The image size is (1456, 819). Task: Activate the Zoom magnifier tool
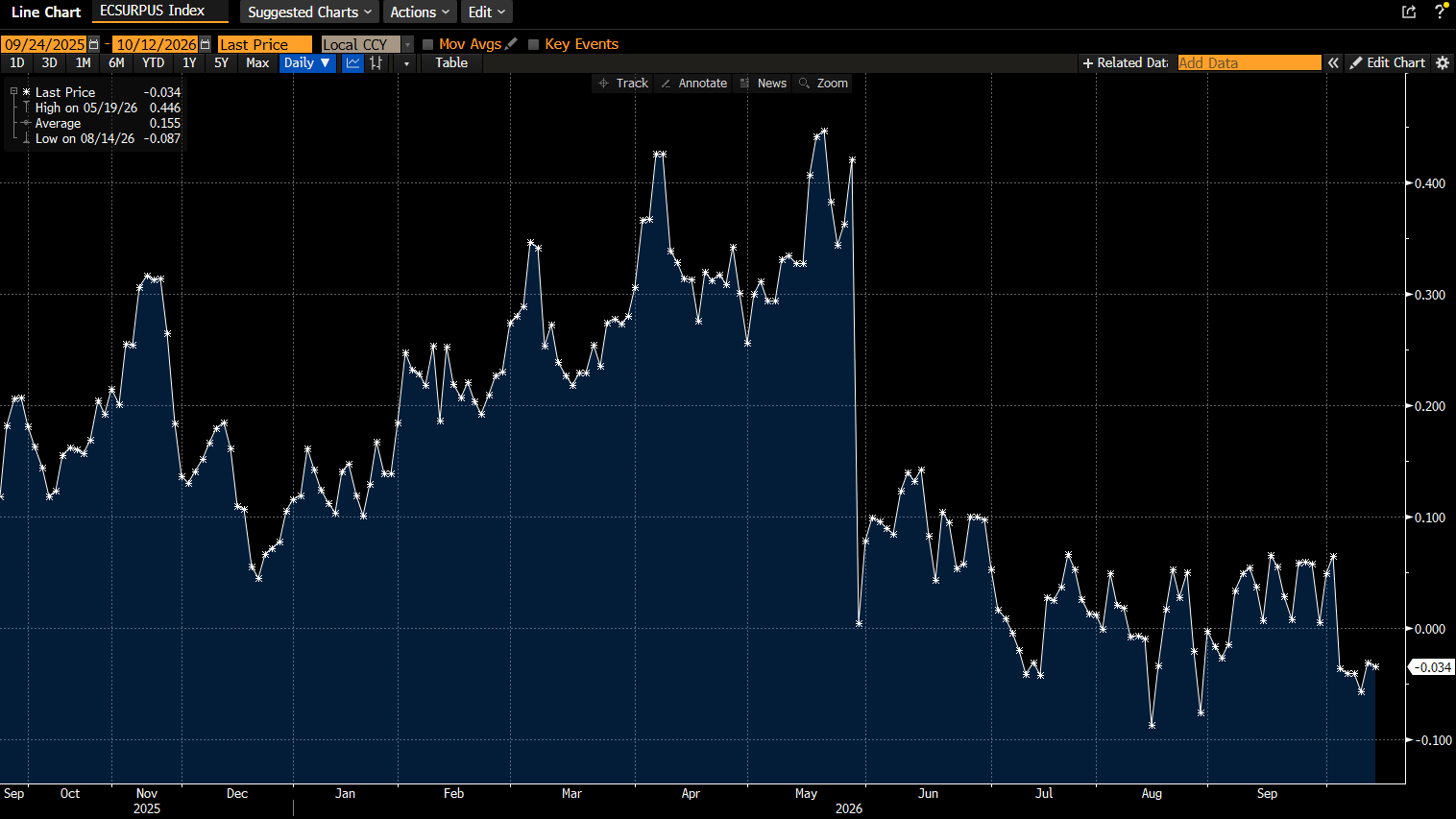click(823, 84)
